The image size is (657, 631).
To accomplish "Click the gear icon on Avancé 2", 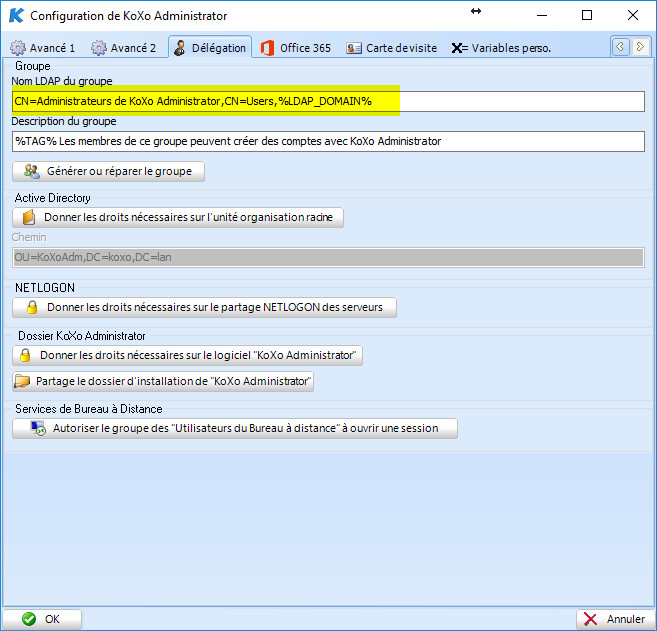I will pos(98,48).
